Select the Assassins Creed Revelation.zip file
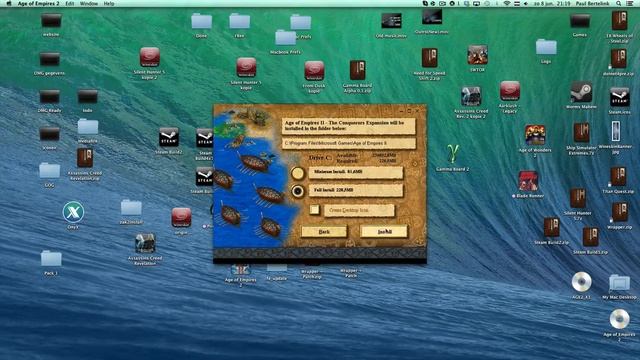Image resolution: width=640 pixels, height=360 pixels. pos(85,158)
